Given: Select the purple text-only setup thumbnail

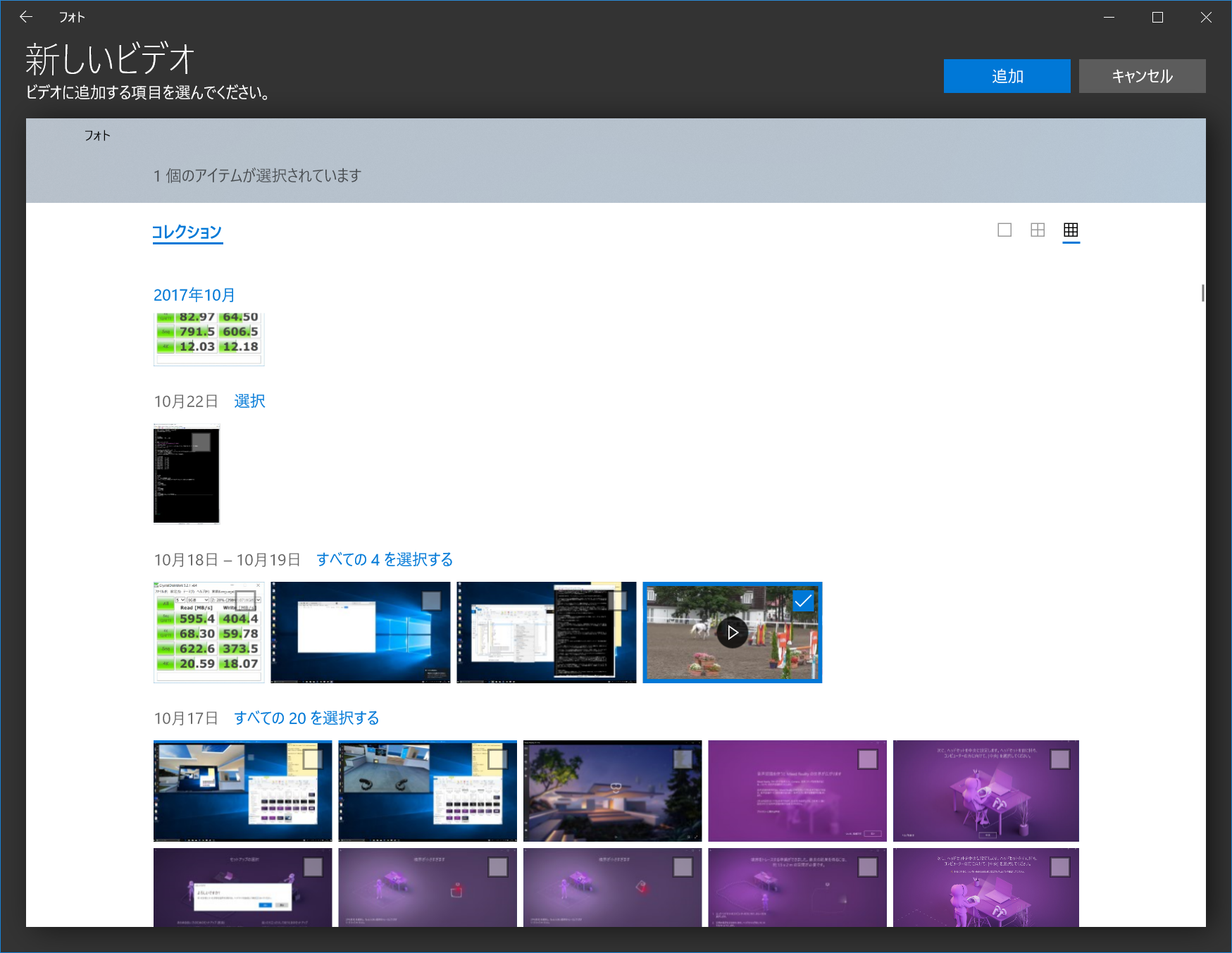Looking at the screenshot, I should point(797,791).
